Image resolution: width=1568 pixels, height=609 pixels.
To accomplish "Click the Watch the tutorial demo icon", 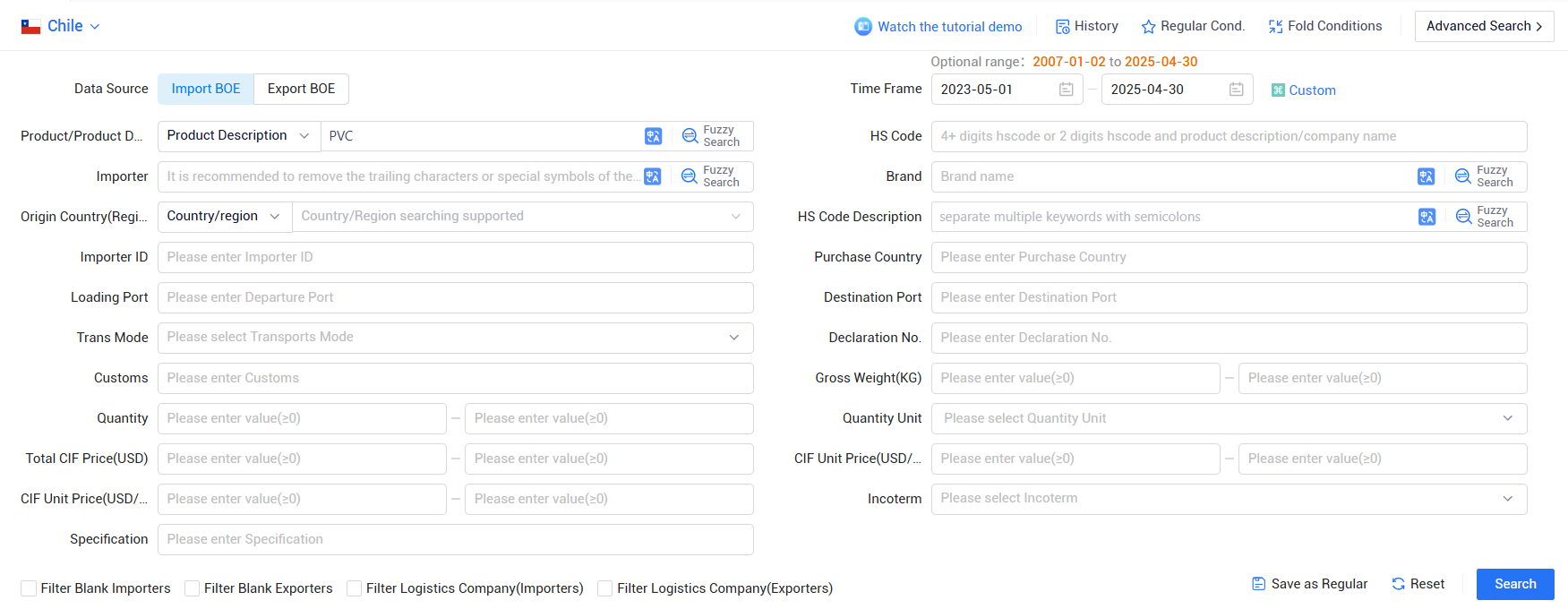I will click(863, 27).
